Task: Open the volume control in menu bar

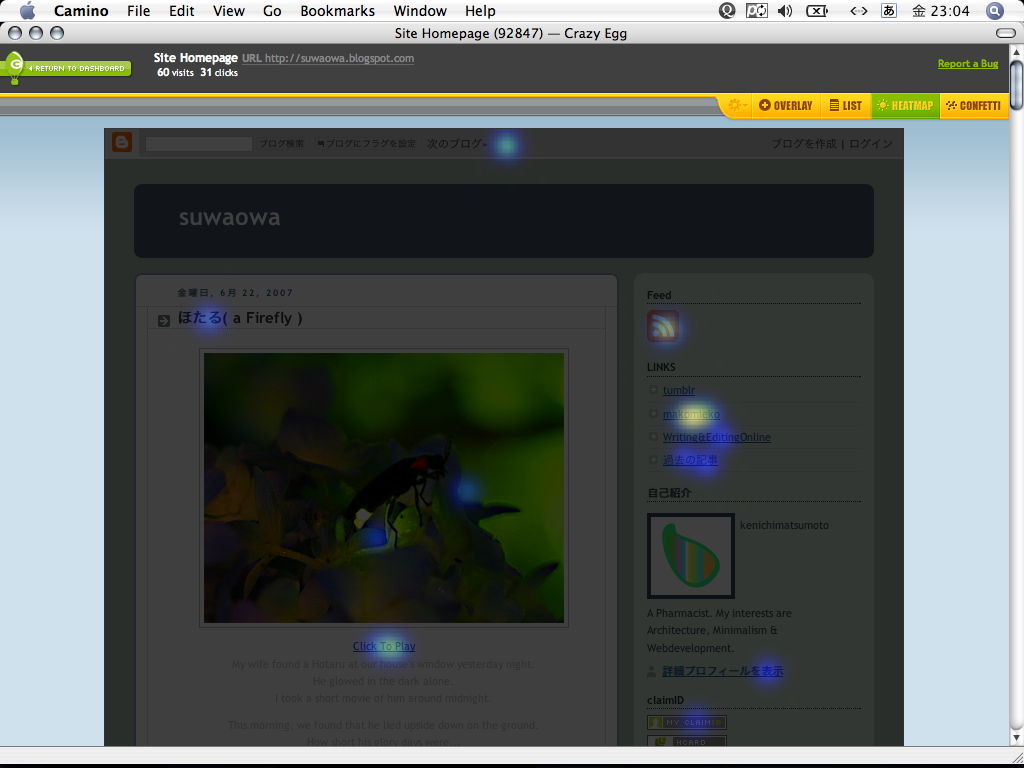Action: pos(786,10)
